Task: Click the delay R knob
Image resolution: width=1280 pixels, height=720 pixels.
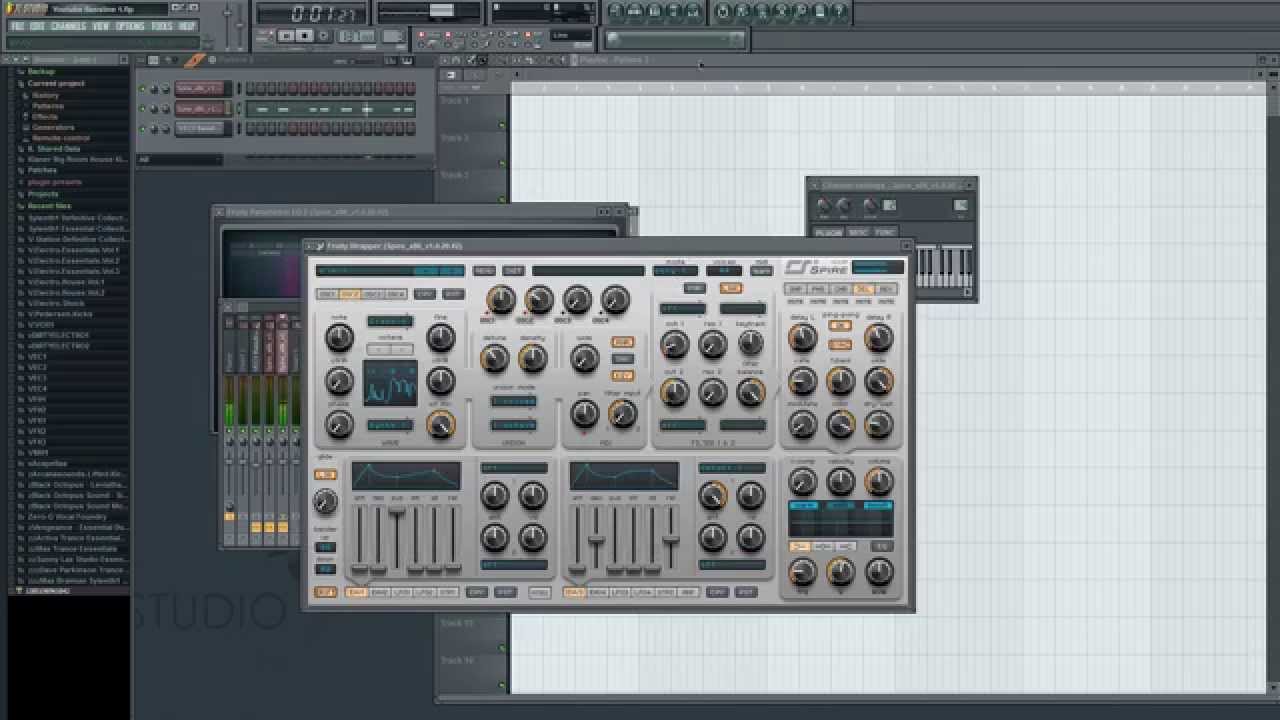Action: tap(879, 337)
